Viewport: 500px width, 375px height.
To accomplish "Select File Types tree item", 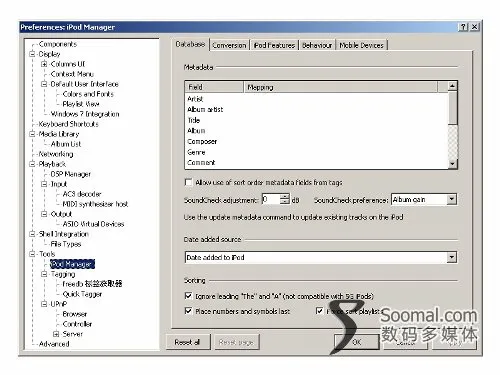I will tap(66, 244).
